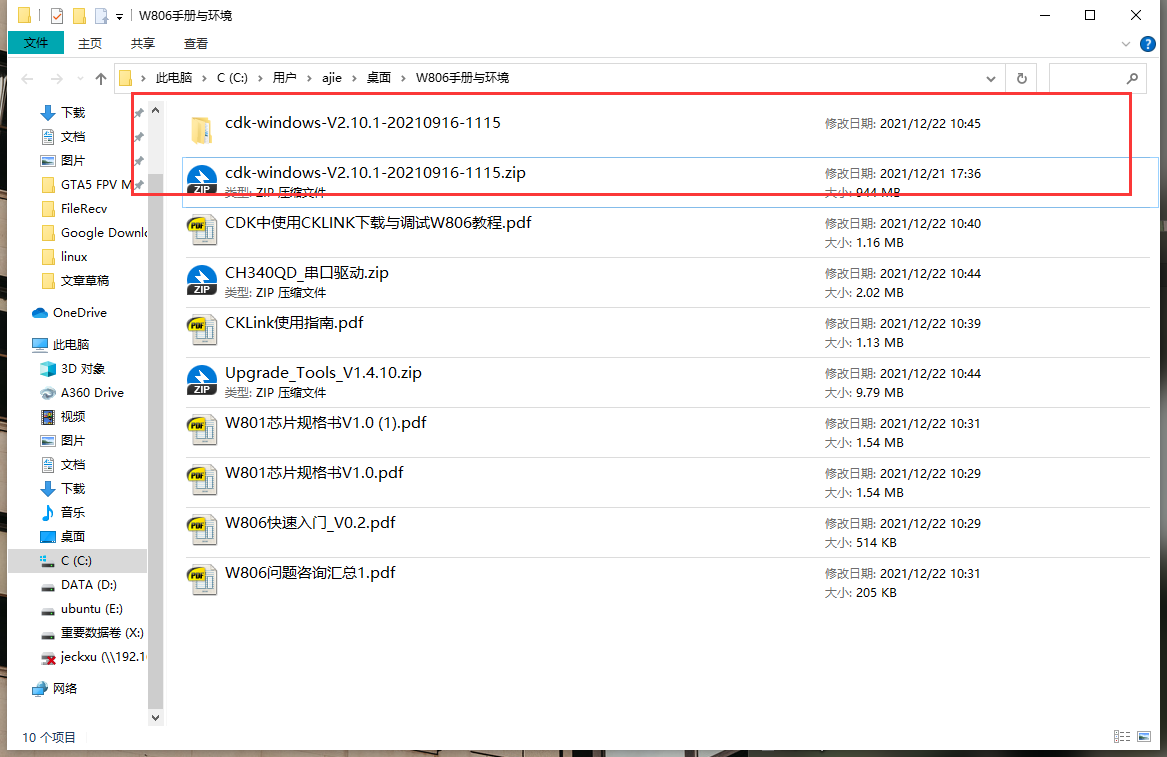The height and width of the screenshot is (757, 1167).
Task: Collapse the ribbon with the chevron arrow
Action: 1126,43
